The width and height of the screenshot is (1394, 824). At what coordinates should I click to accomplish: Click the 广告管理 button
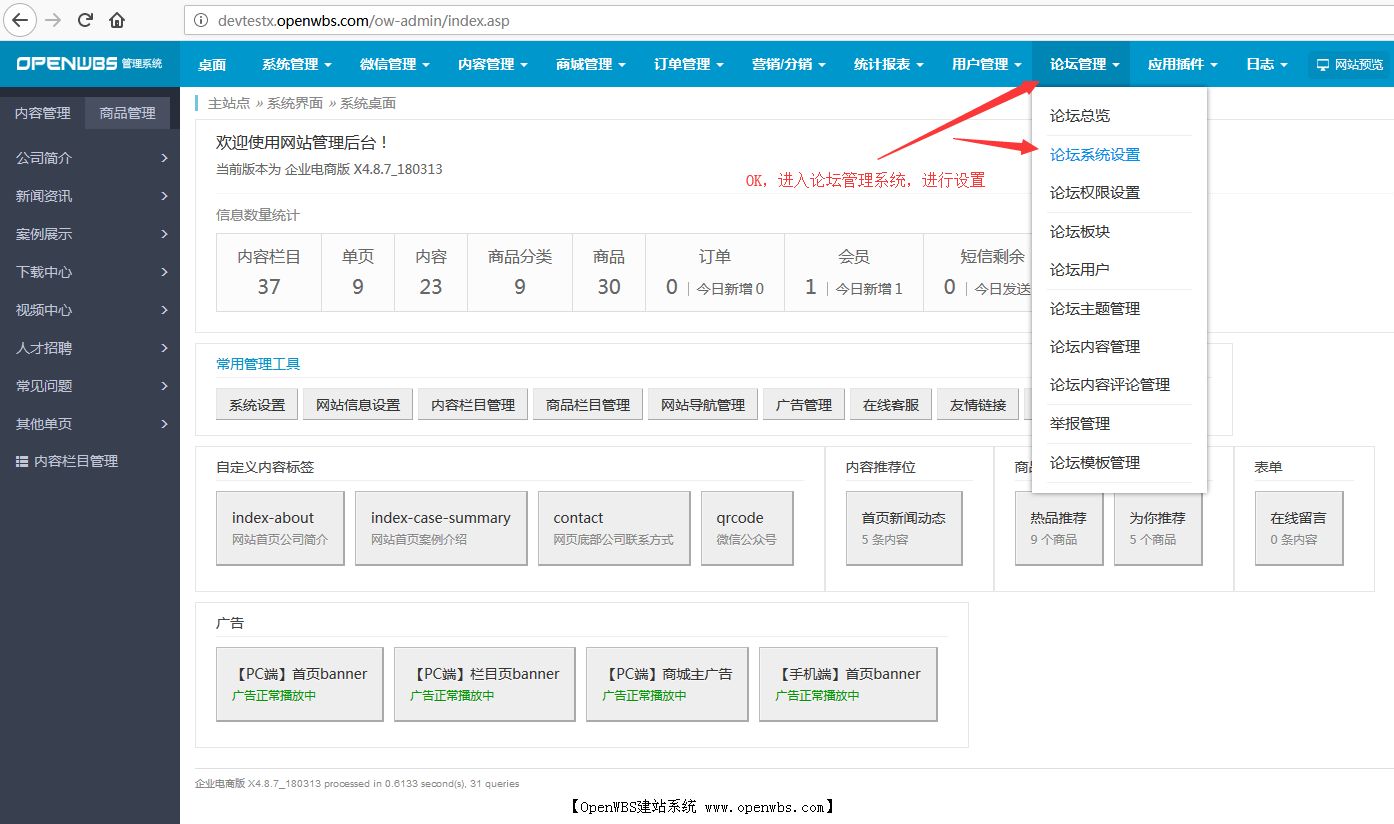(803, 404)
